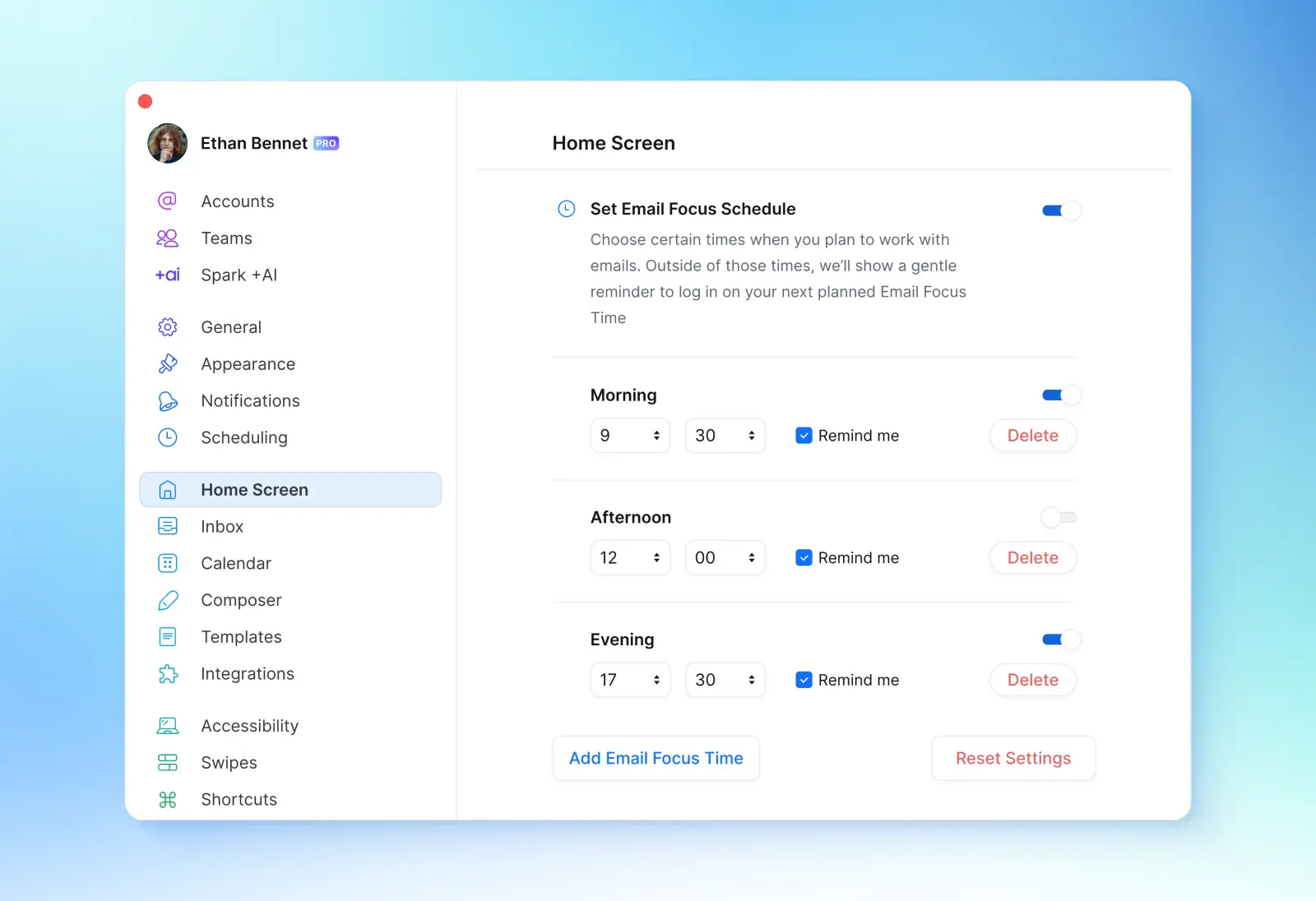Open Composer using its pencil icon
The width and height of the screenshot is (1316, 901).
167,600
